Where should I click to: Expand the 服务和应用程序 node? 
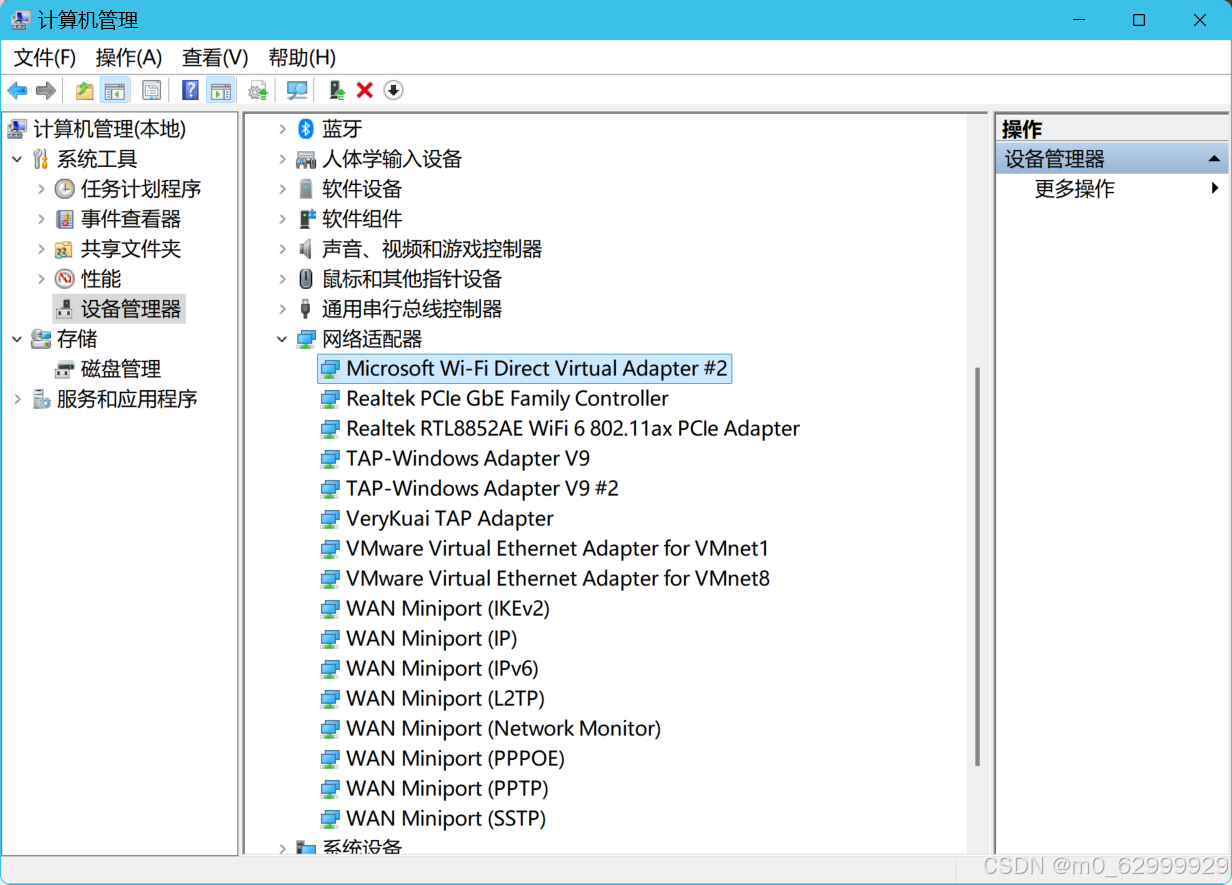[x=17, y=399]
